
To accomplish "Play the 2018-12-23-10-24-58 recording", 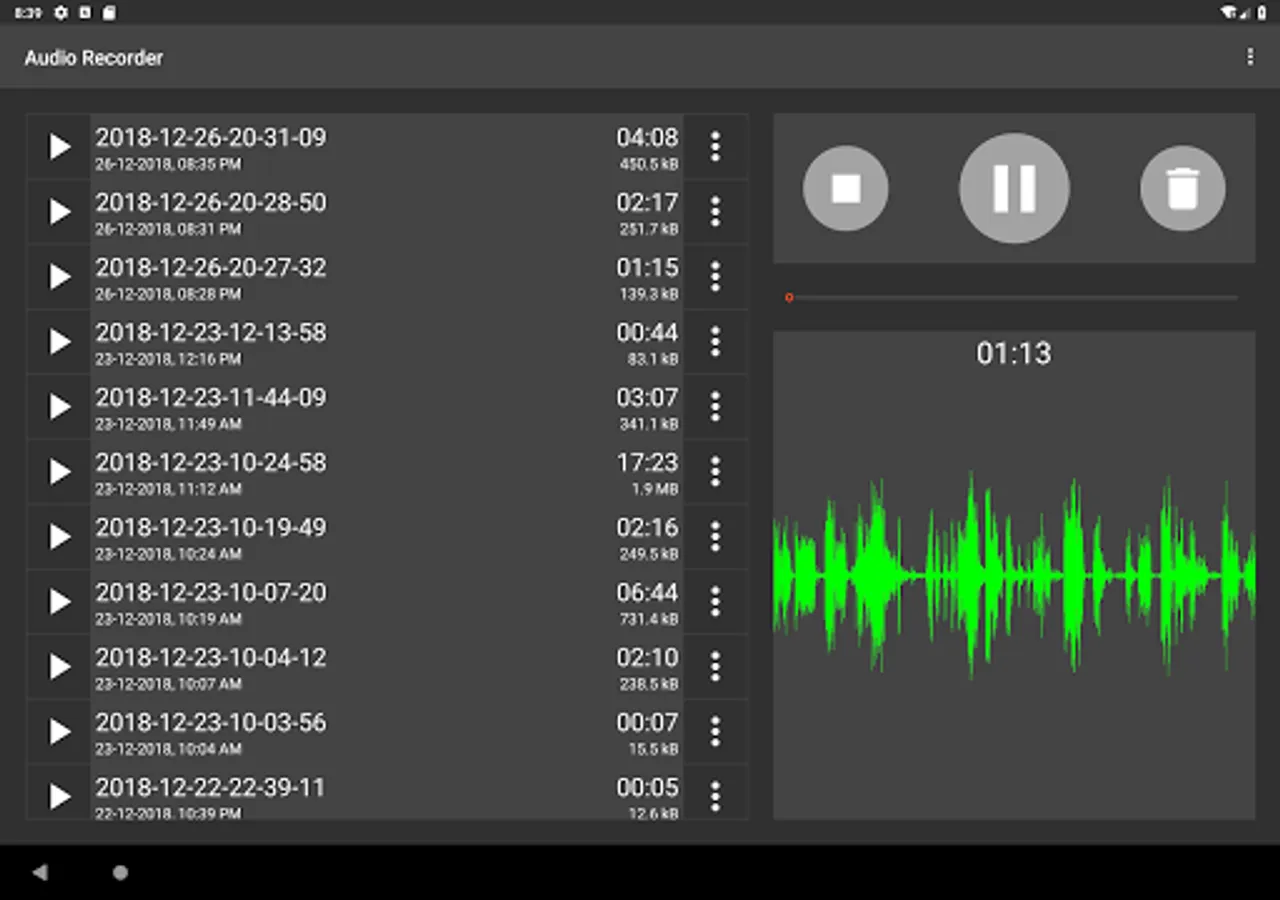I will pos(59,472).
